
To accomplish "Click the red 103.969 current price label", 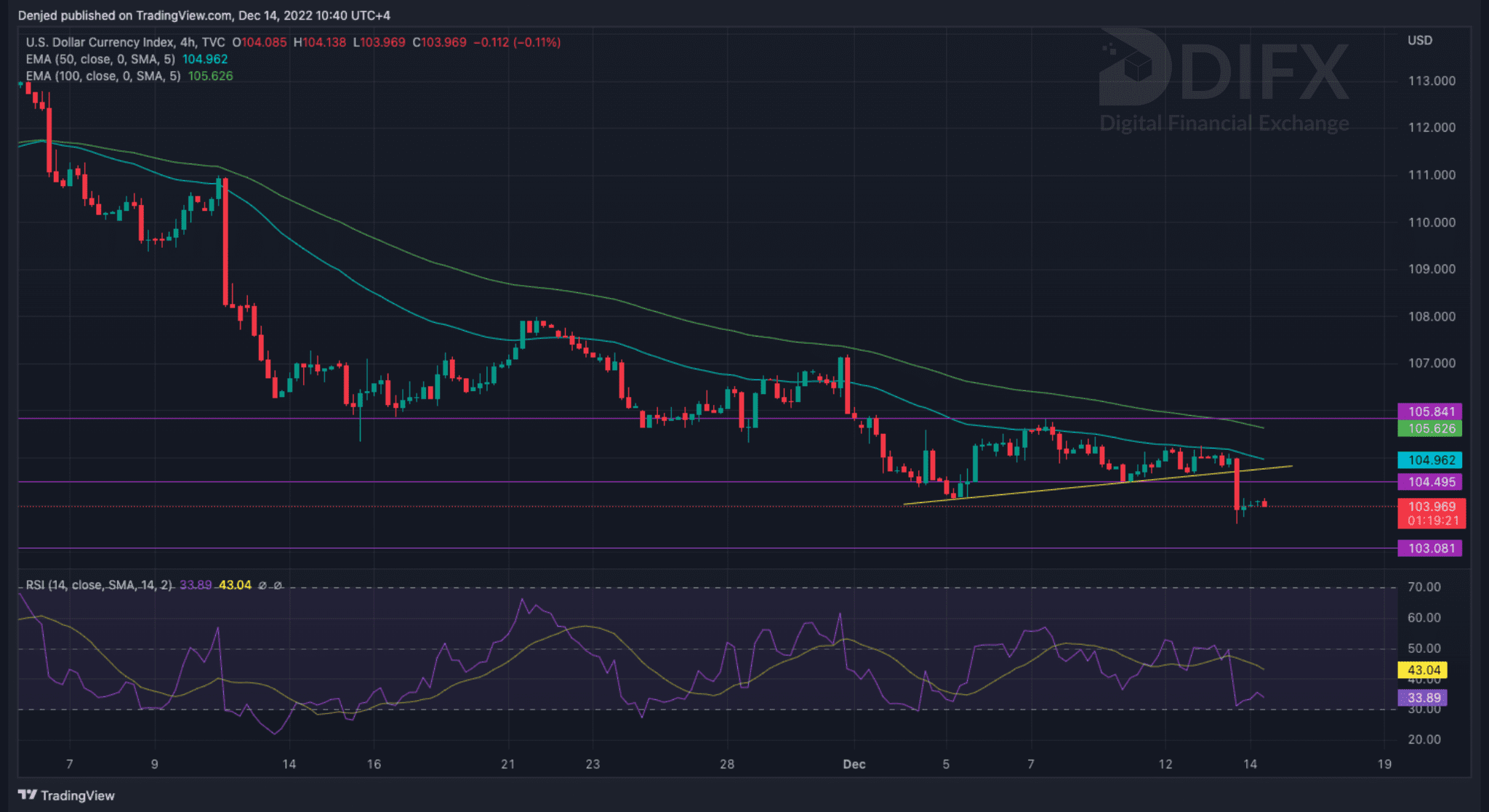I will point(1431,507).
